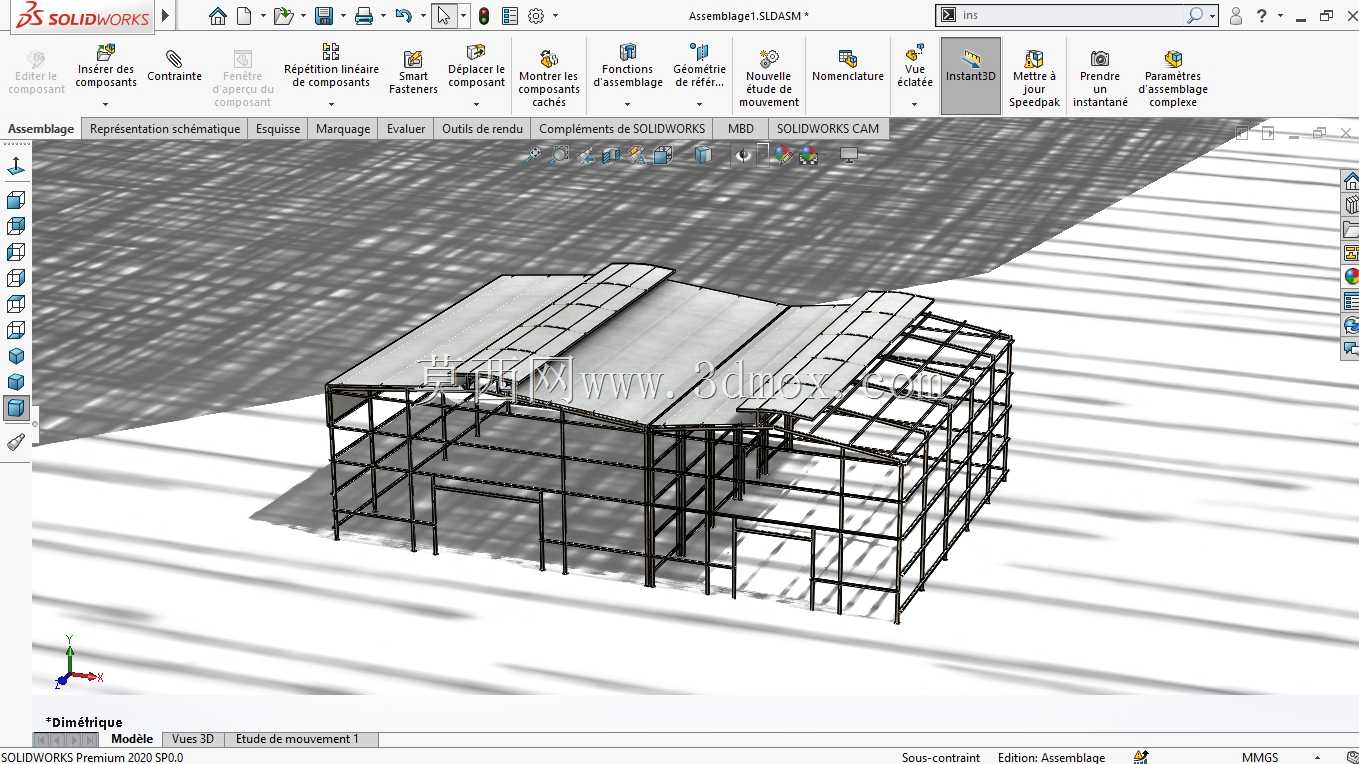Click Mettre à jour Speedpak
1359x764 pixels.
coord(1034,78)
